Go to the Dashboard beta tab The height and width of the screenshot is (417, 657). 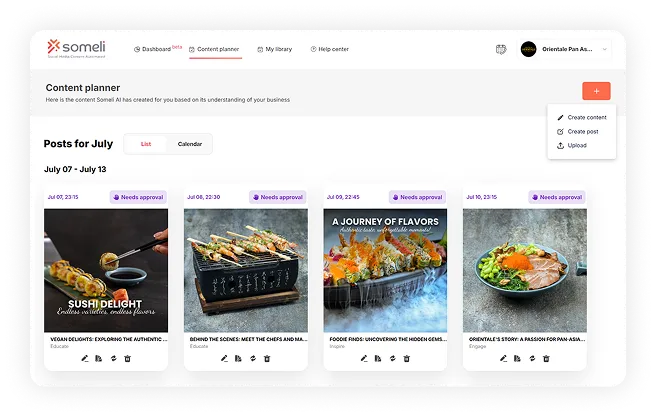click(158, 49)
